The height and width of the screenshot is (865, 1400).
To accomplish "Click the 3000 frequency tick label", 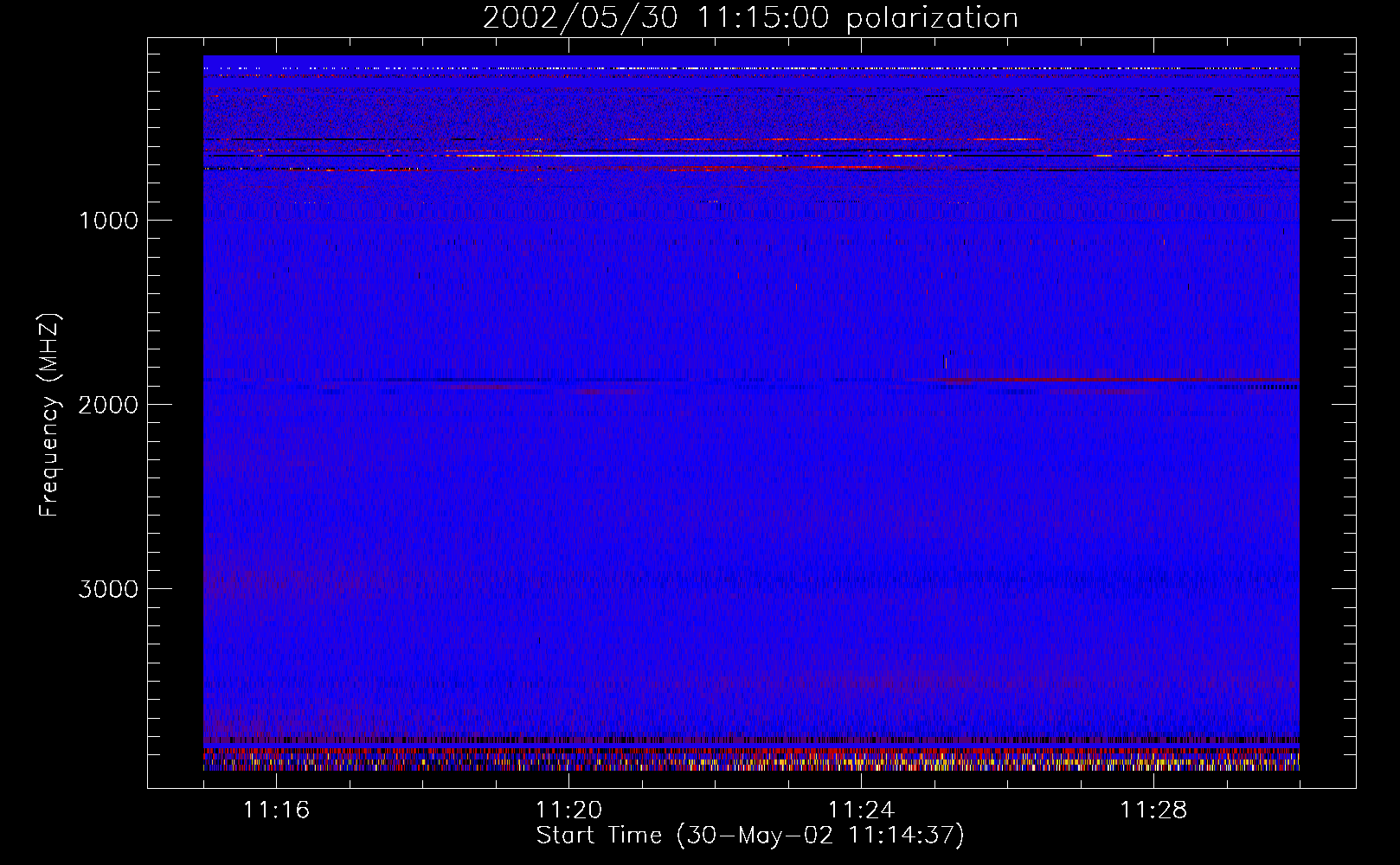I will (x=108, y=589).
